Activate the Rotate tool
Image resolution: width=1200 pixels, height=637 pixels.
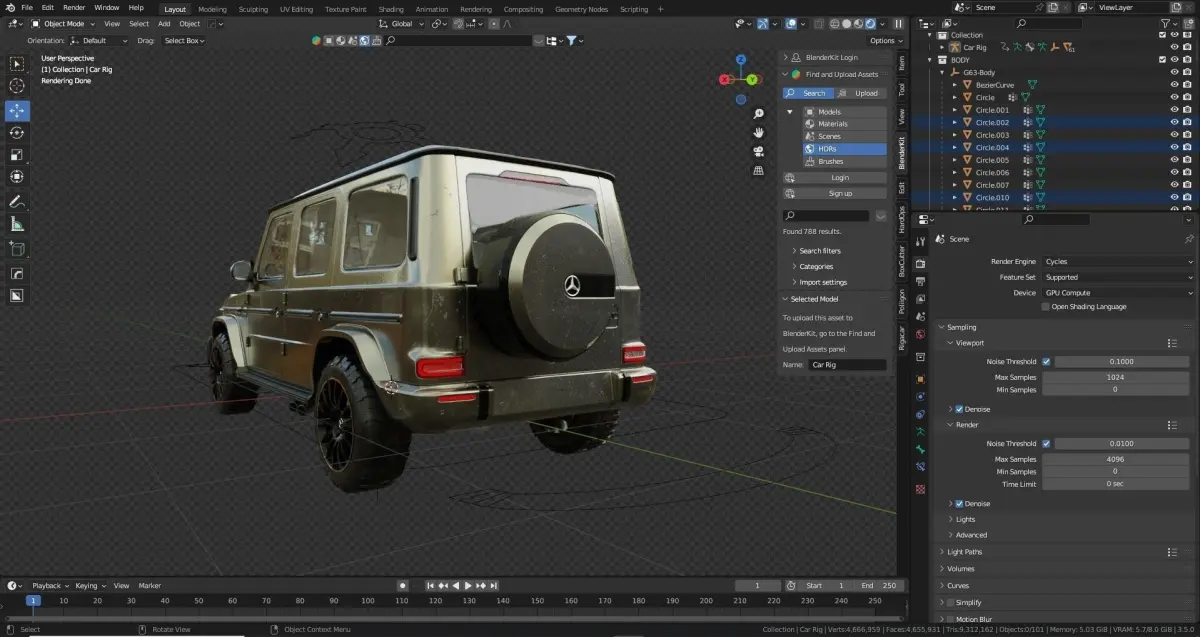coord(17,133)
